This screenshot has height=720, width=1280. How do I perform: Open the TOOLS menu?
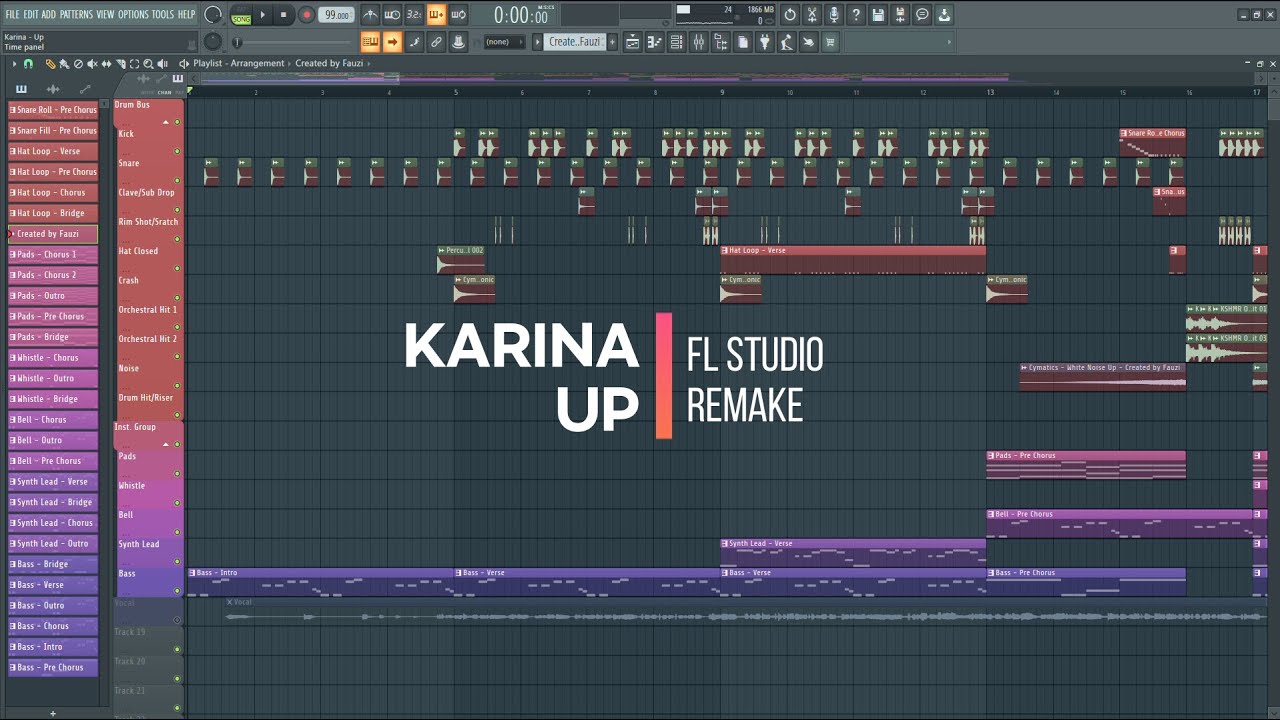point(163,14)
